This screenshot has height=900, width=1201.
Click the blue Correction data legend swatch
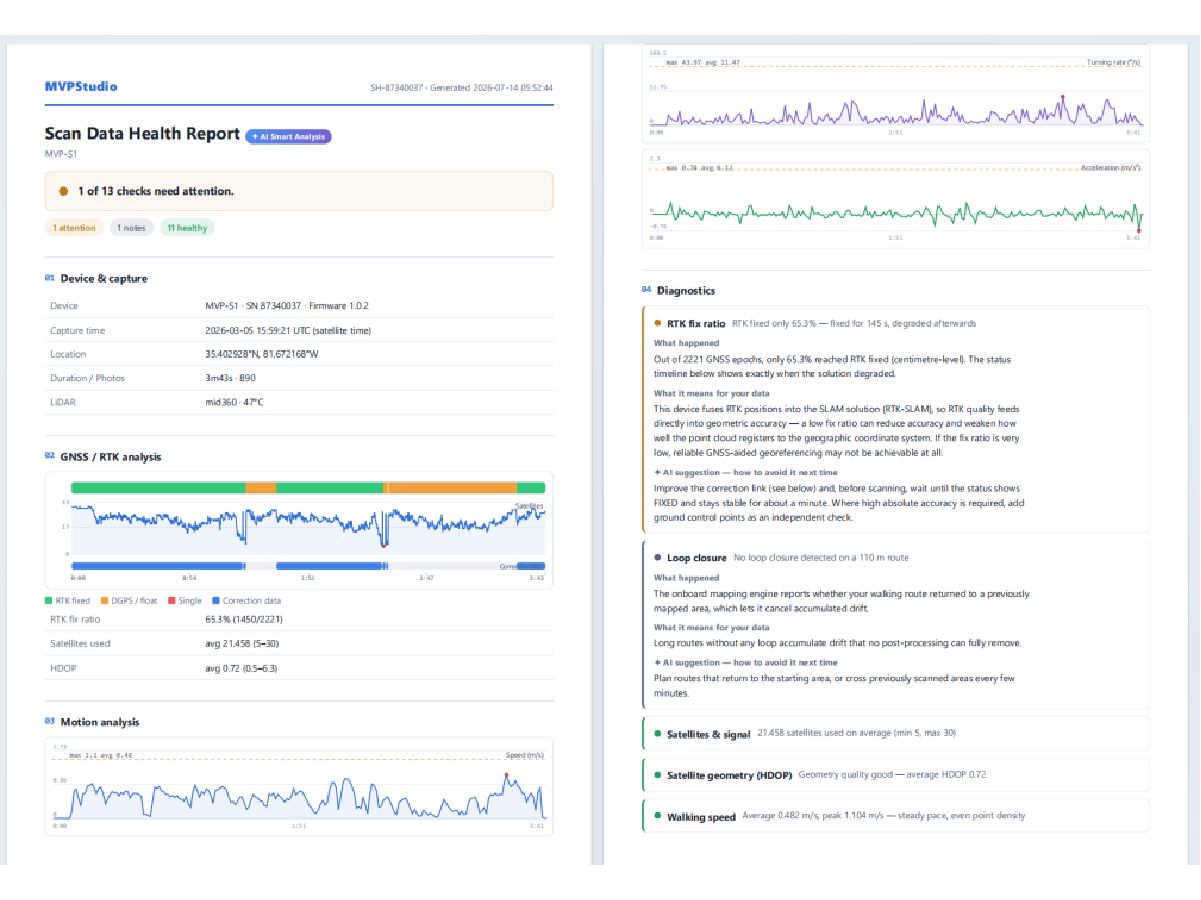[x=214, y=601]
